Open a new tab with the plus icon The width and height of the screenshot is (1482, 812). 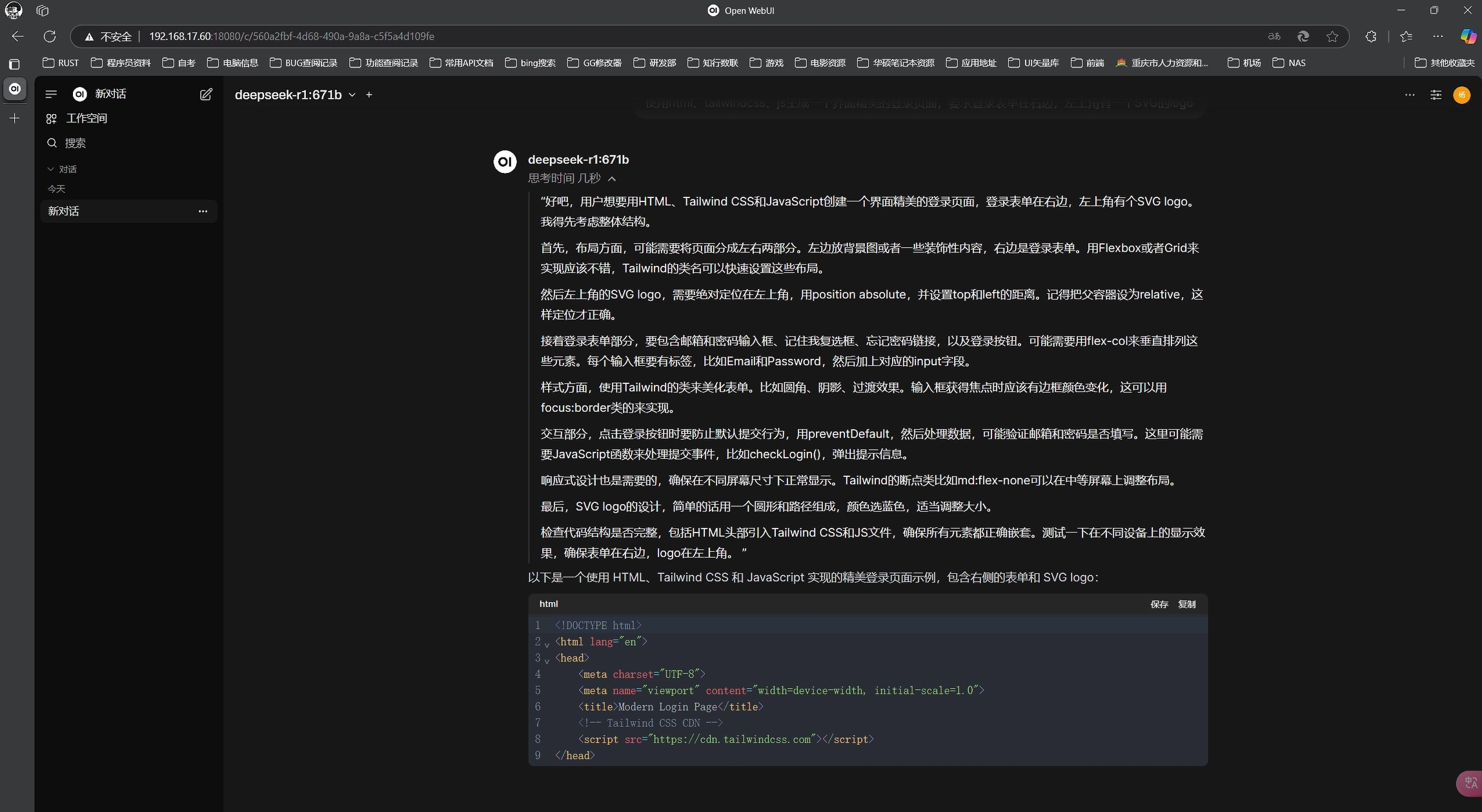pos(15,118)
